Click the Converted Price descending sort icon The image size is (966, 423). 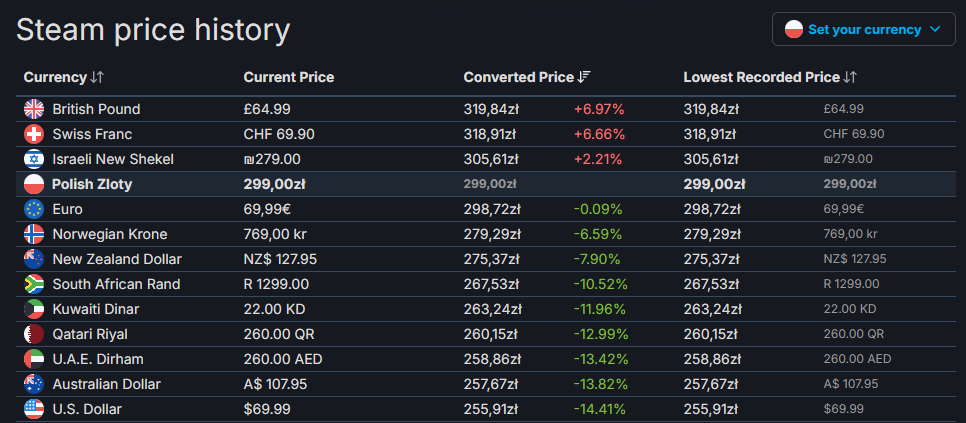coord(584,78)
